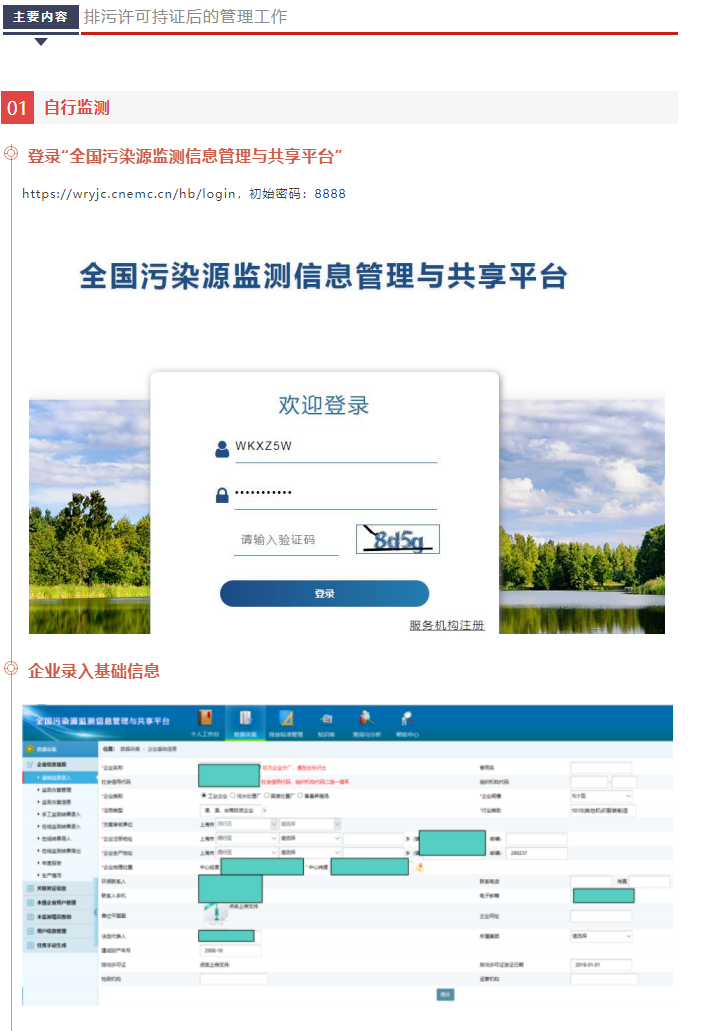Open district dropdown in 企业生产地址 row
This screenshot has width=710, height=1031.
(247, 852)
